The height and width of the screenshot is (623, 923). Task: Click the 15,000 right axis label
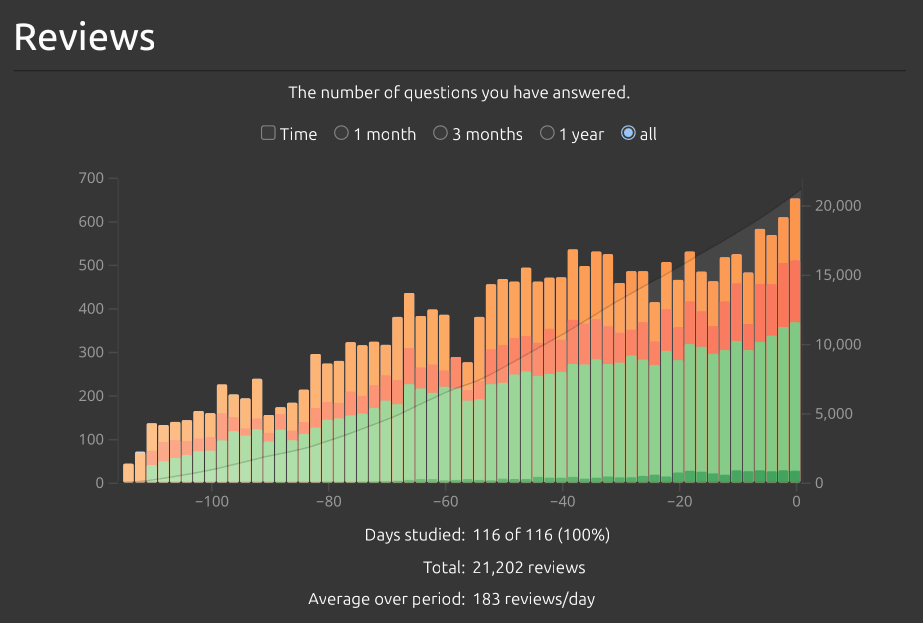pyautogui.click(x=838, y=275)
